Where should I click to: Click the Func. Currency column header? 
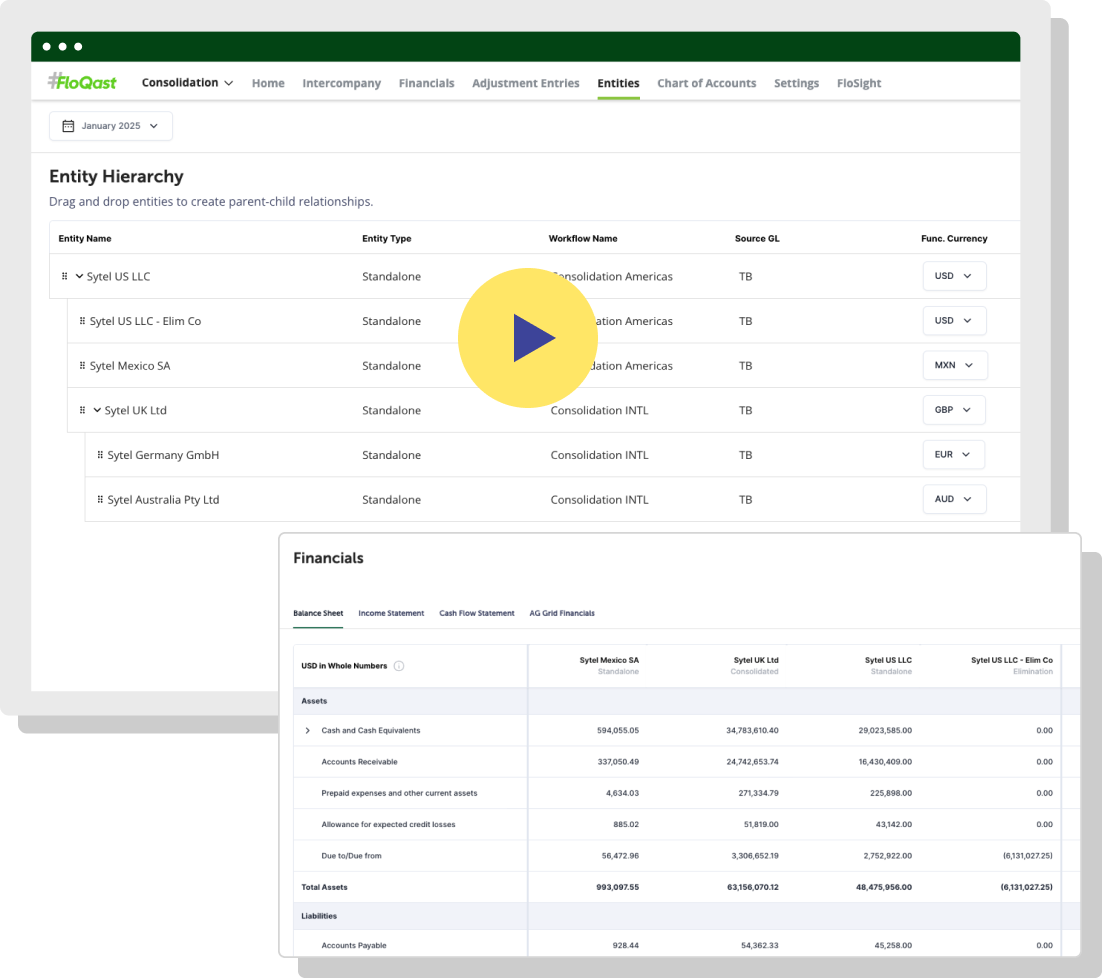click(x=954, y=238)
